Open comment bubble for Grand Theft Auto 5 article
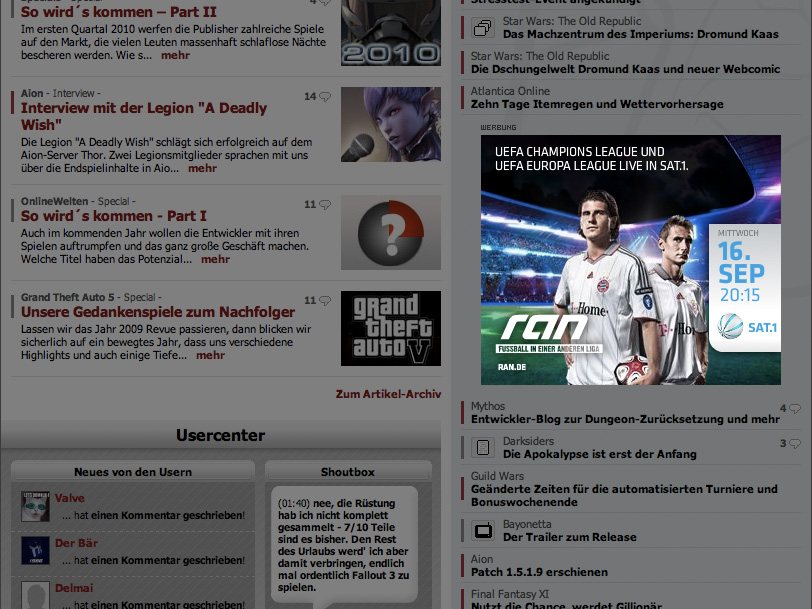The height and width of the screenshot is (609, 812). tap(317, 300)
